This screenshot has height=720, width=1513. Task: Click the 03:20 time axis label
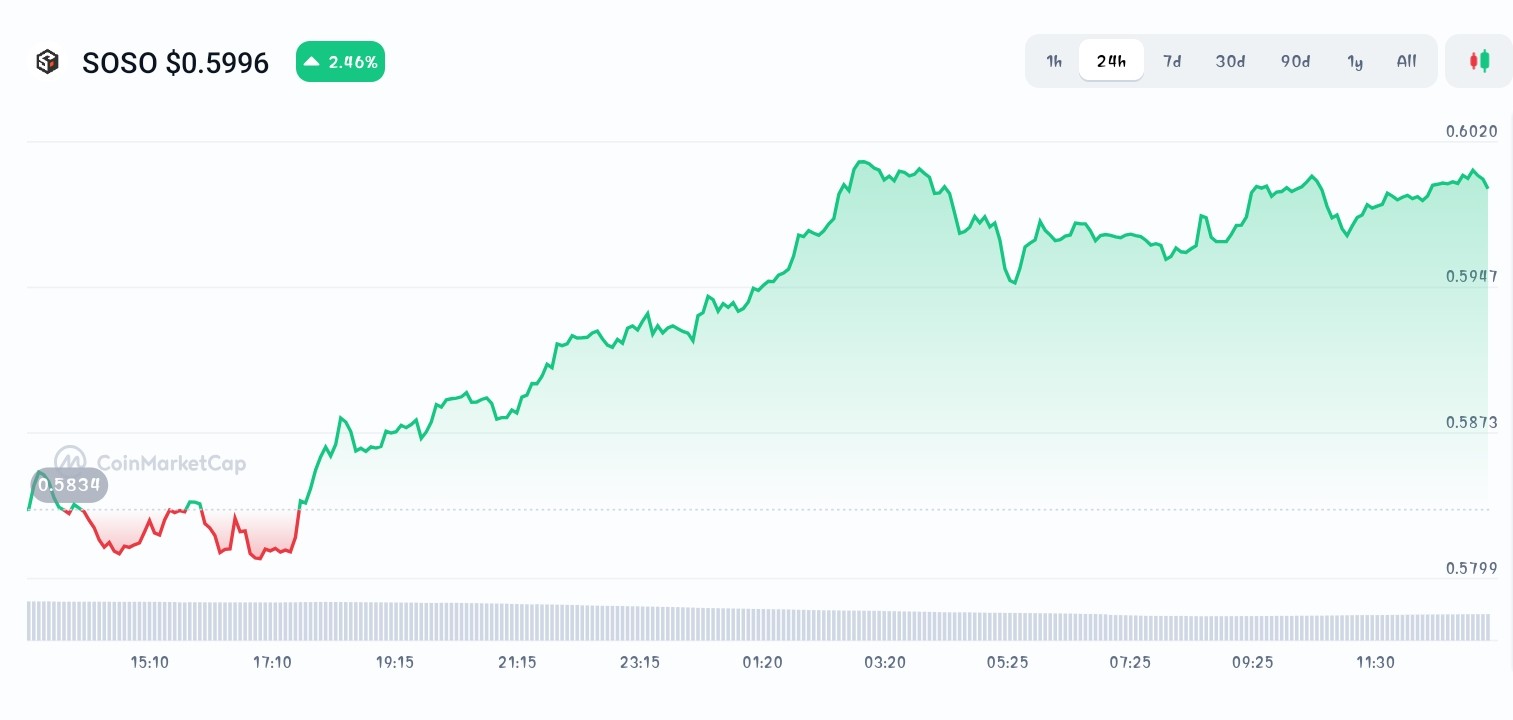885,662
